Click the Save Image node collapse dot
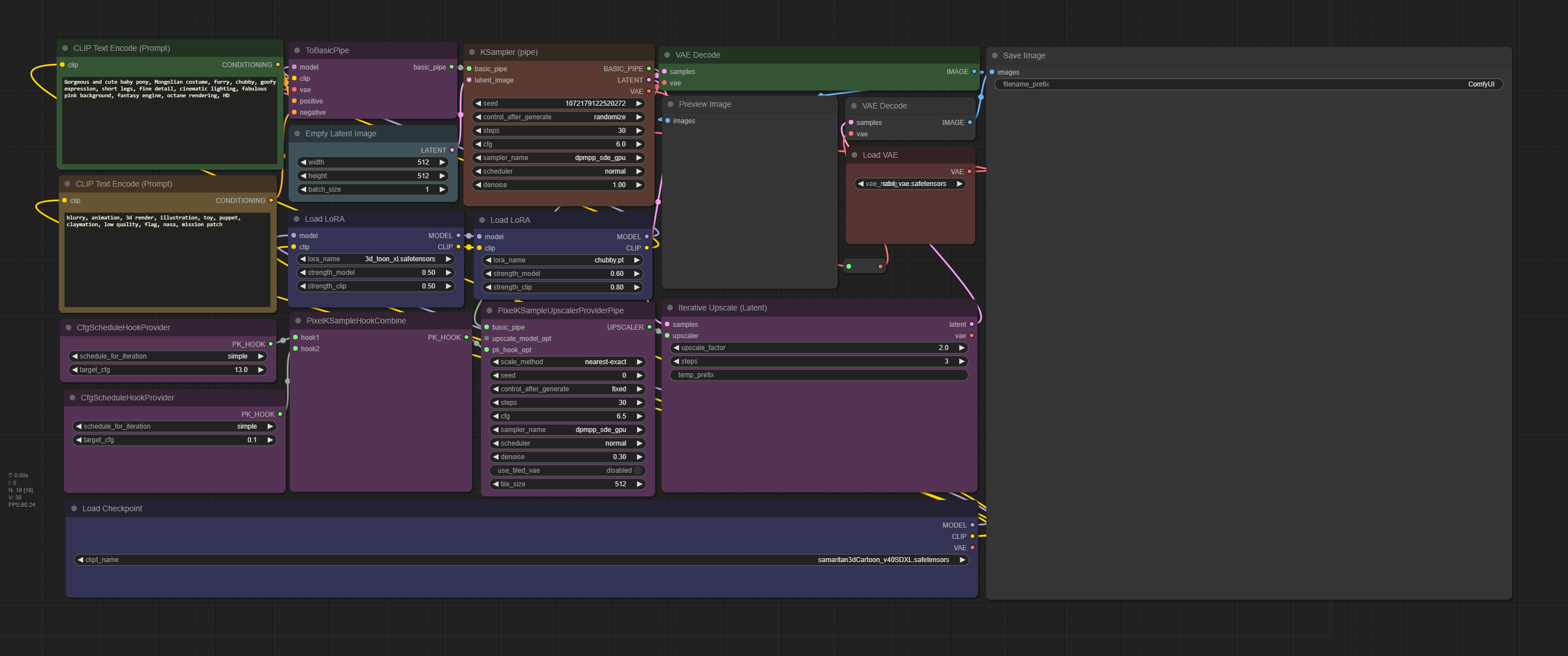The image size is (1568, 656). [995, 55]
